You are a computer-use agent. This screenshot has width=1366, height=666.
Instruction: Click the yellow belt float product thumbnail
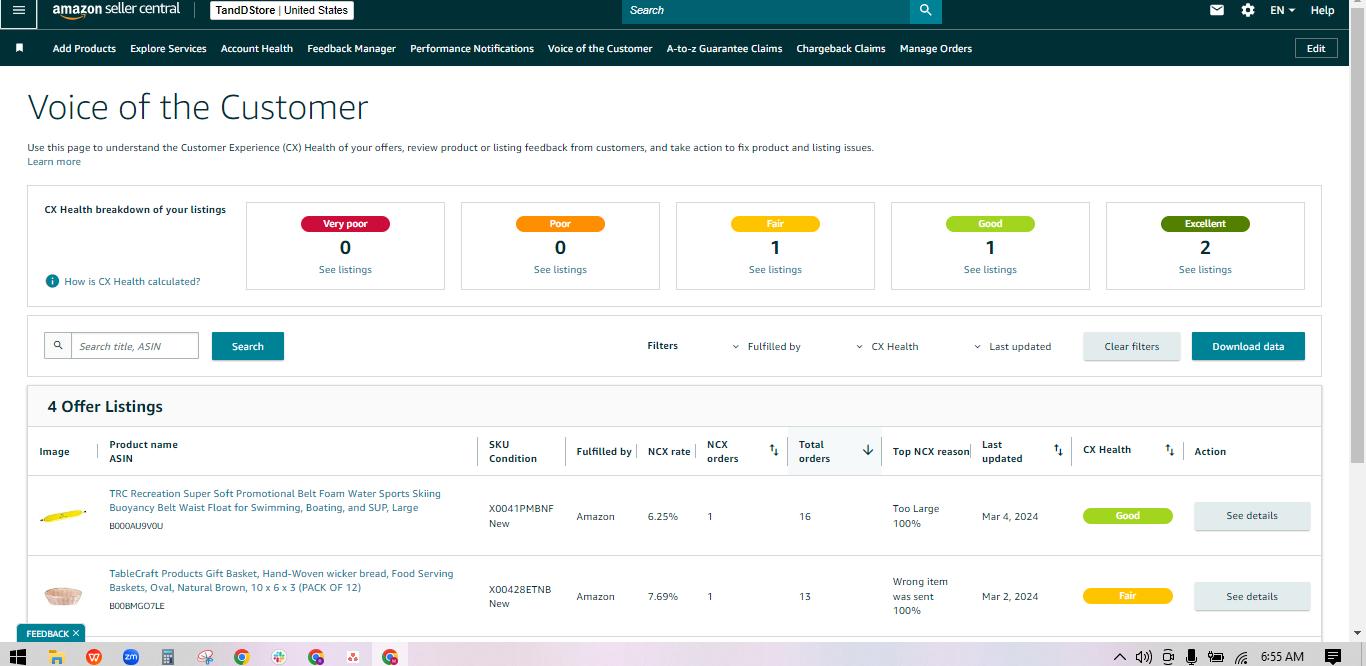tap(63, 517)
